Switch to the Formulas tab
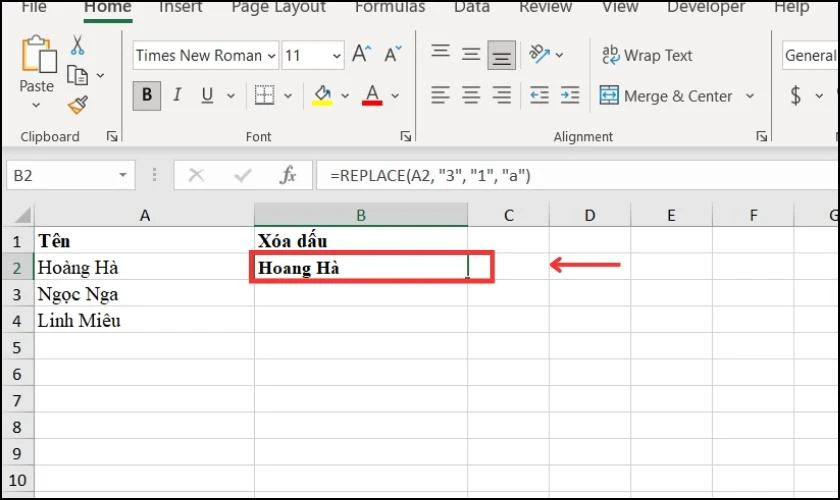 (x=390, y=8)
